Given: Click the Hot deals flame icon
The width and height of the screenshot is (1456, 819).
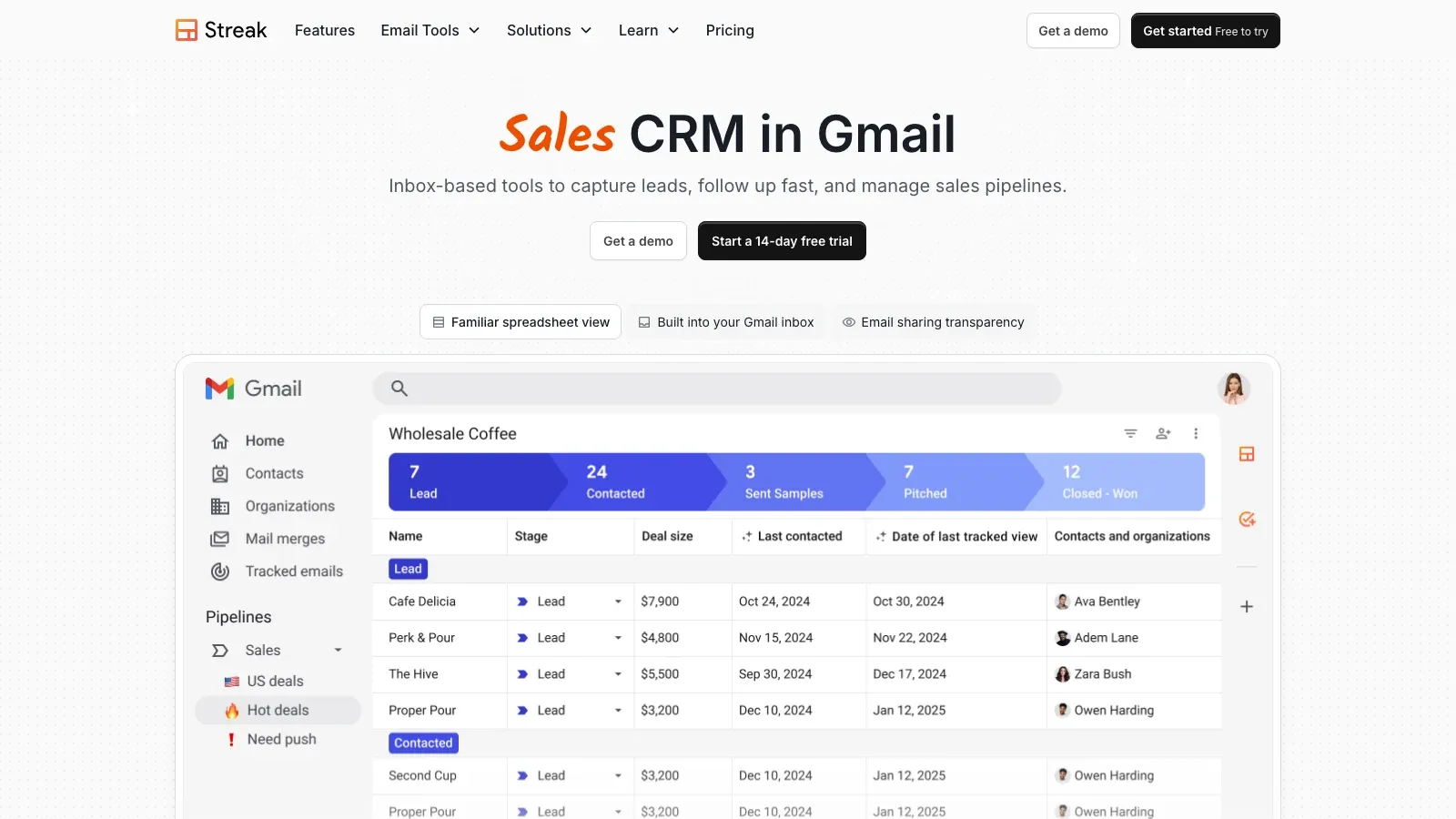Looking at the screenshot, I should (x=232, y=711).
